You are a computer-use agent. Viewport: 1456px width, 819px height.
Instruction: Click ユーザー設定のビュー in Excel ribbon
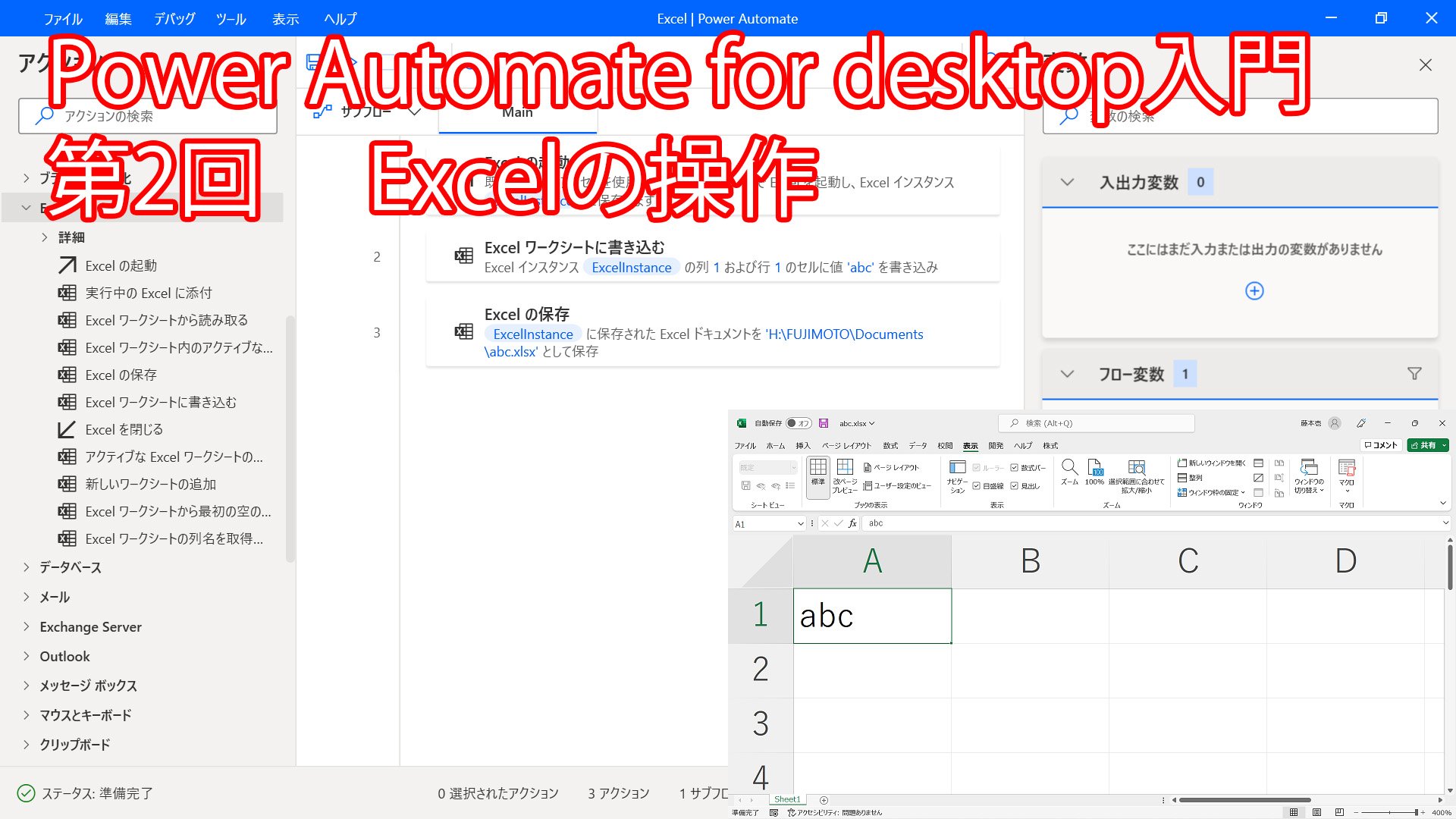[897, 486]
